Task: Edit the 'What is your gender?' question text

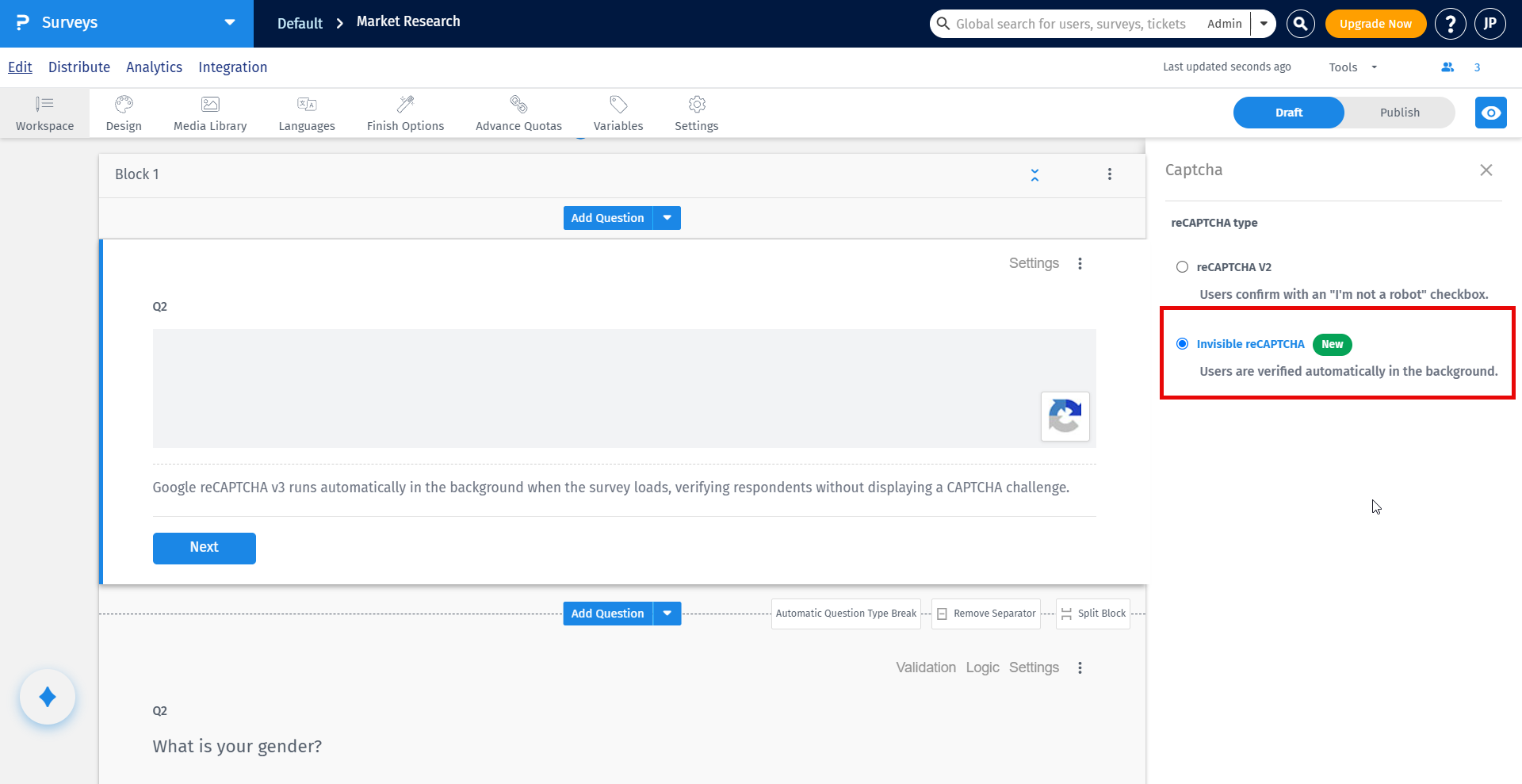Action: click(237, 747)
